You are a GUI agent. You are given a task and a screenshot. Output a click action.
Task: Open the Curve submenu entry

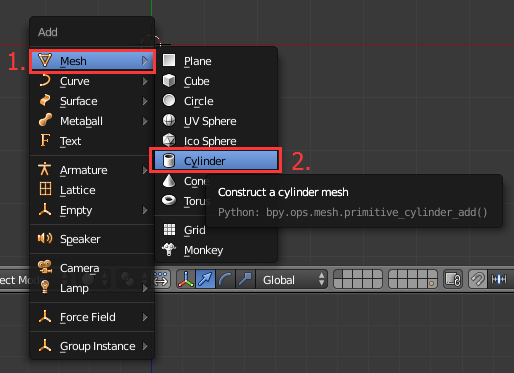[92, 81]
